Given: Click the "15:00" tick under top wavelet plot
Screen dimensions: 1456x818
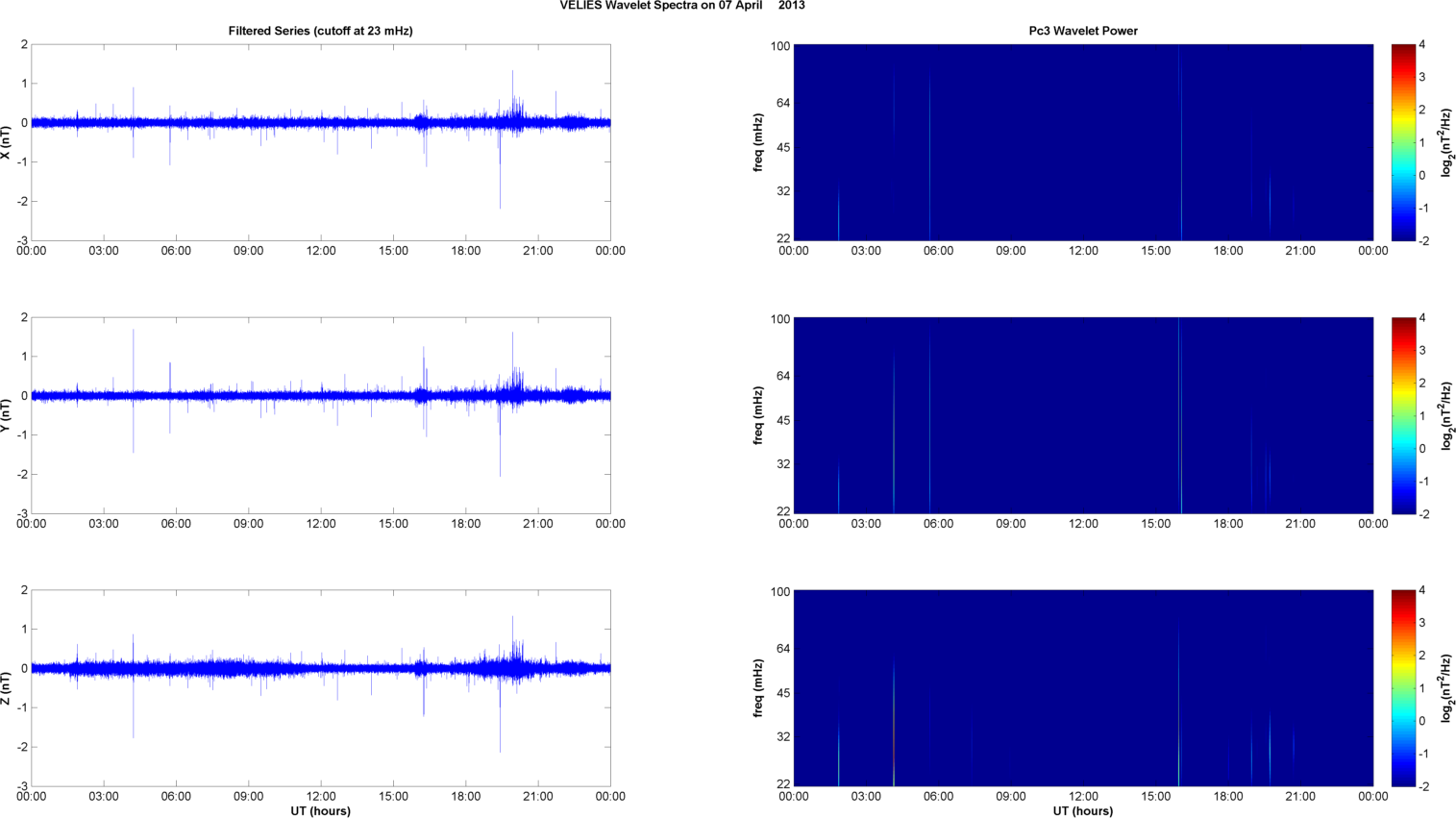Looking at the screenshot, I should 1156,251.
